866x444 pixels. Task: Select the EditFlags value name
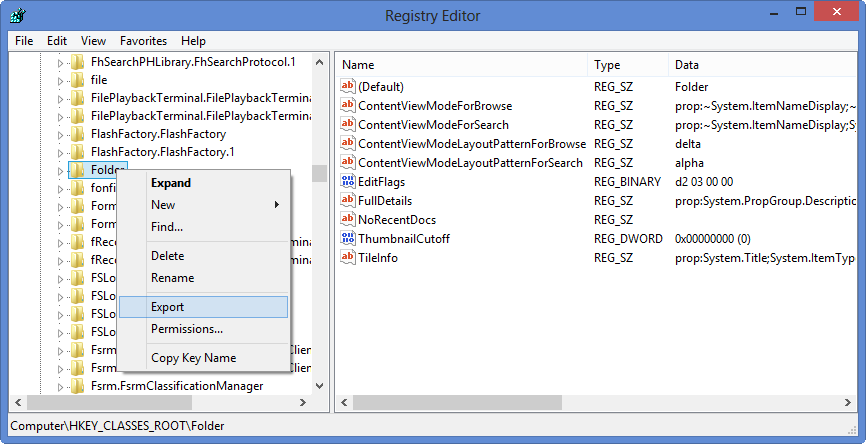tap(382, 182)
